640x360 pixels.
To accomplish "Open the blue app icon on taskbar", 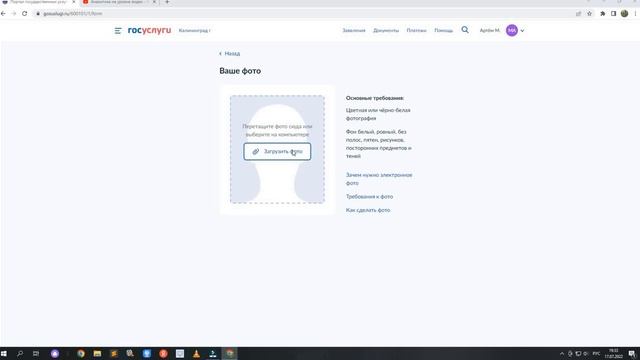I will pos(147,354).
